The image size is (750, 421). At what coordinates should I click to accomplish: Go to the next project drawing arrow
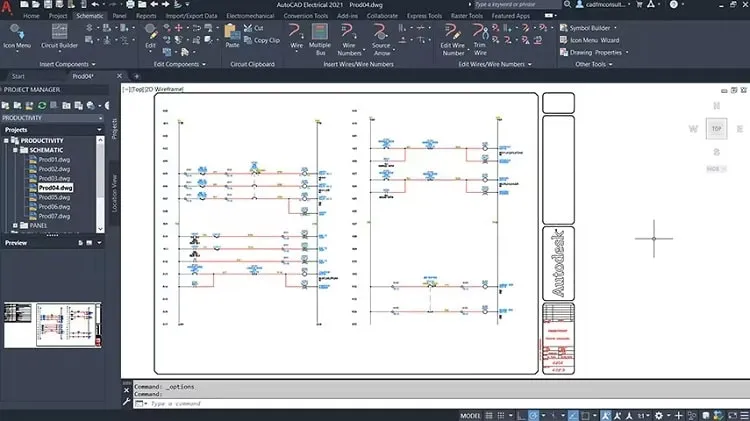[x=165, y=4]
